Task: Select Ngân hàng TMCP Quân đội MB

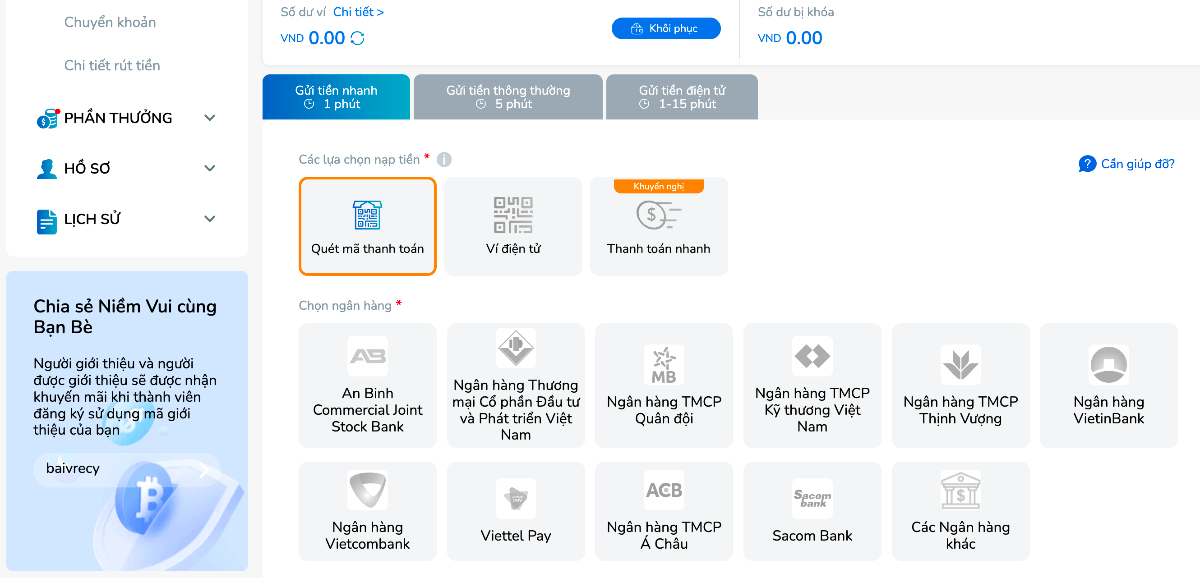Action: click(x=663, y=386)
